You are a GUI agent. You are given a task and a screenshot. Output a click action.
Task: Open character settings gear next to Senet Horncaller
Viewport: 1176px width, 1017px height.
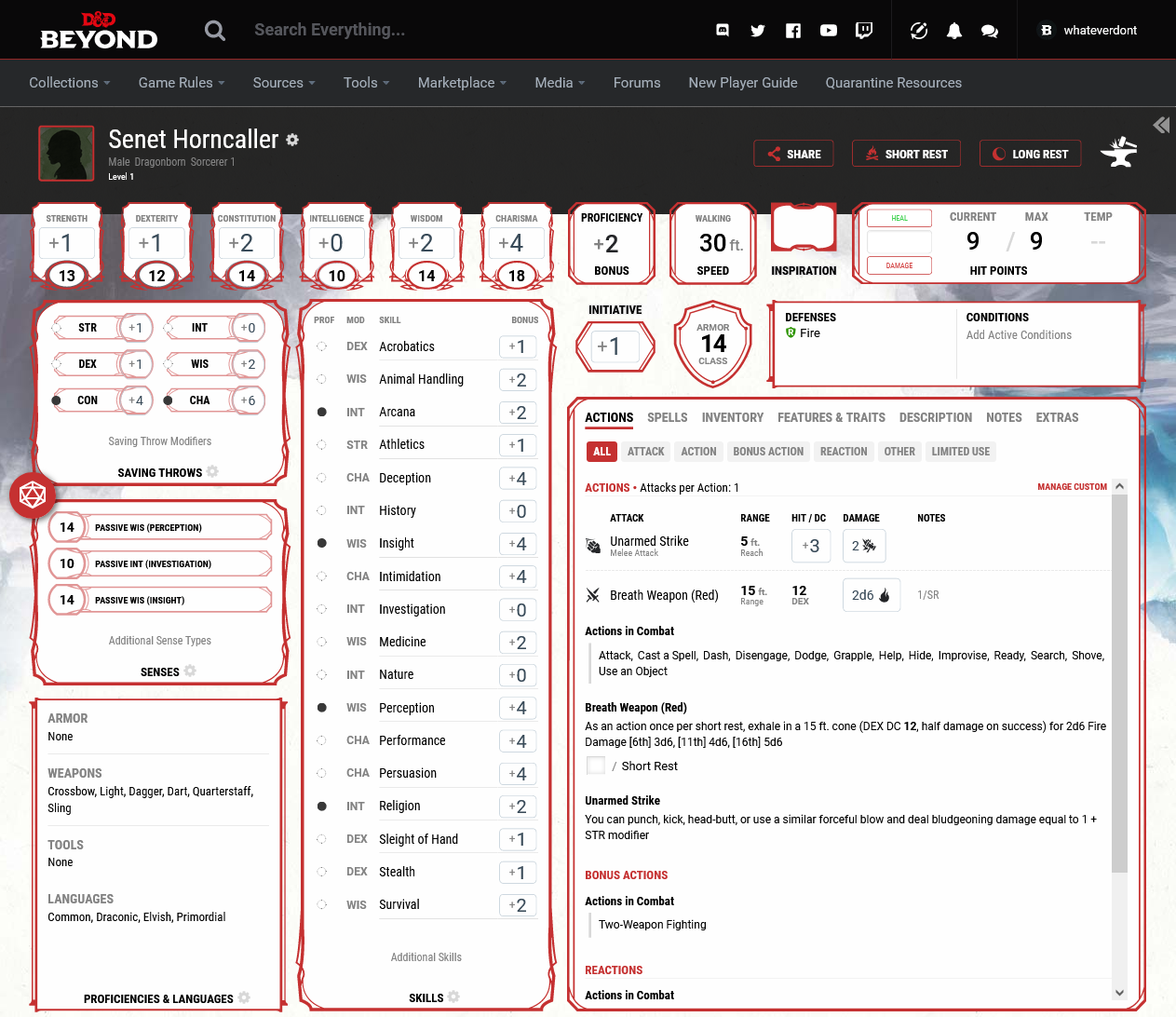(x=292, y=140)
